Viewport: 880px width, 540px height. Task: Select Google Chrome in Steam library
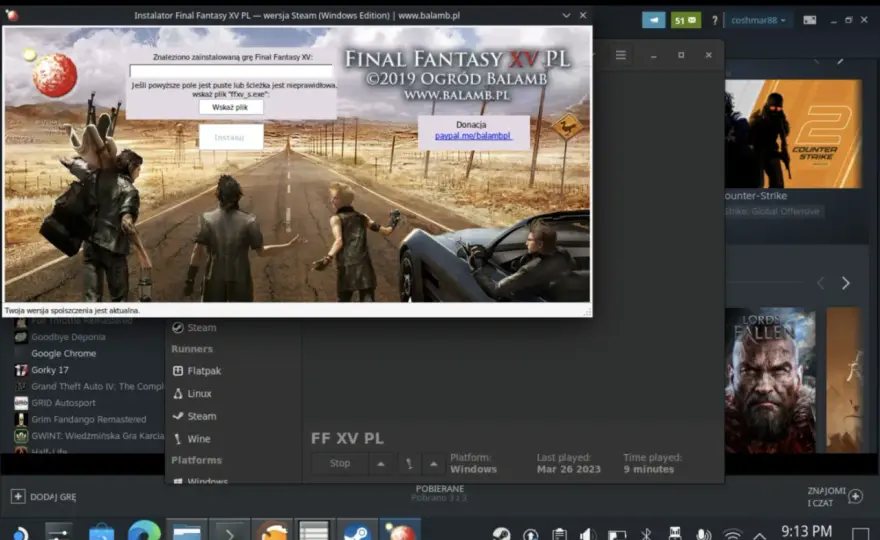coord(63,354)
